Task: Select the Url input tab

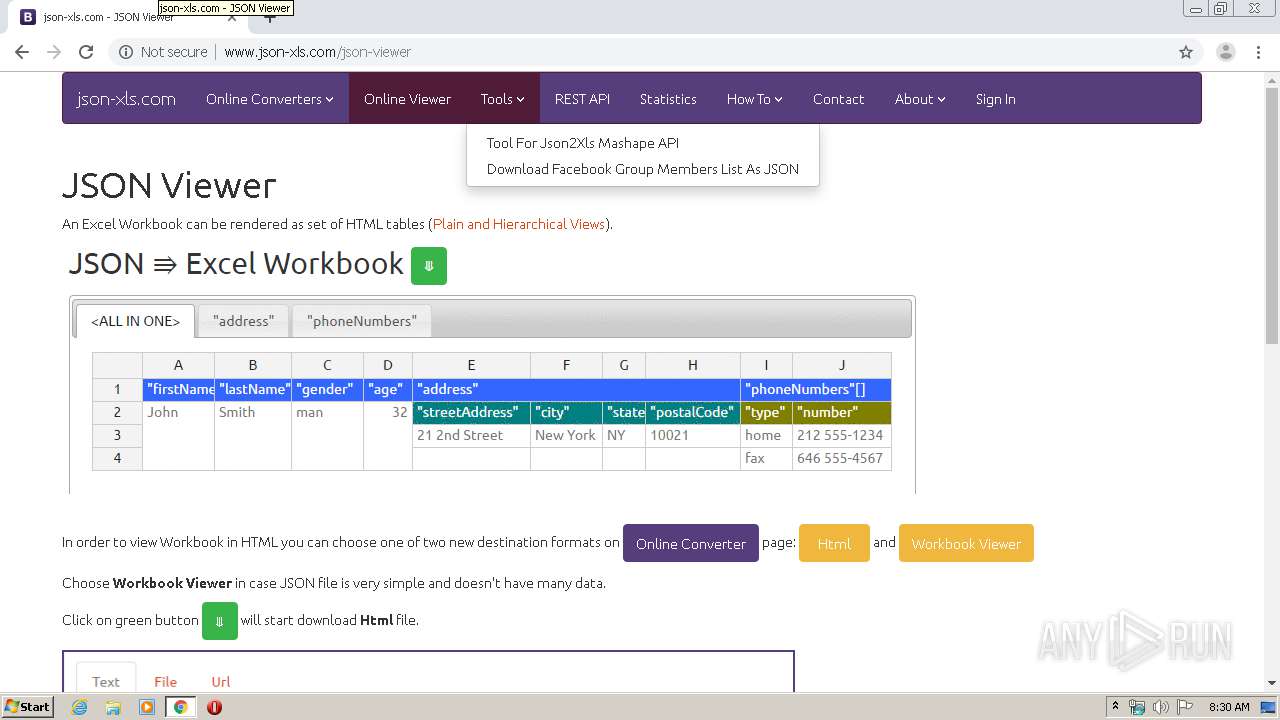Action: (221, 681)
